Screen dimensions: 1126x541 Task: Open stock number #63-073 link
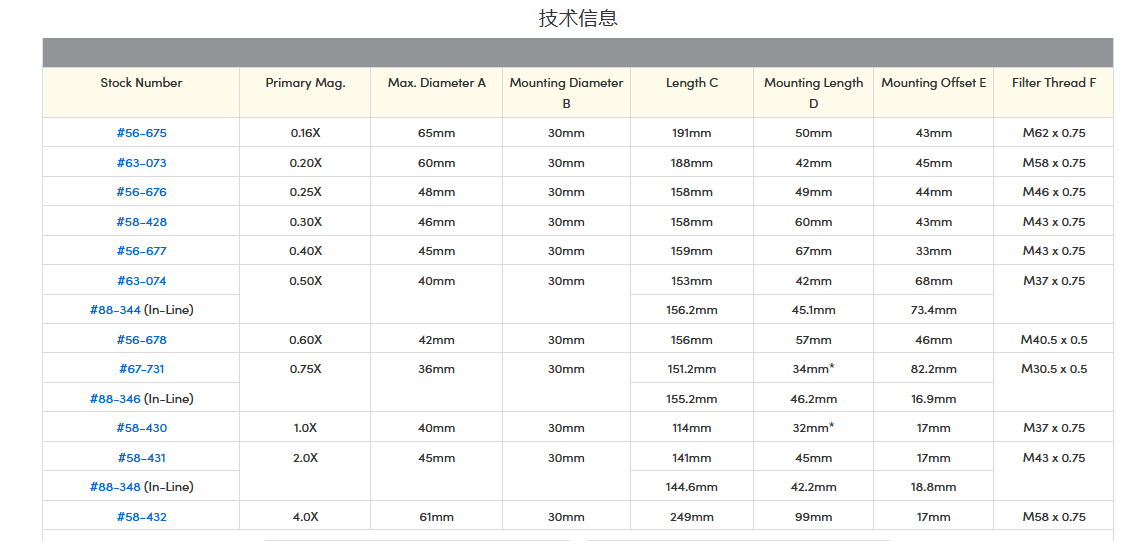(141, 163)
